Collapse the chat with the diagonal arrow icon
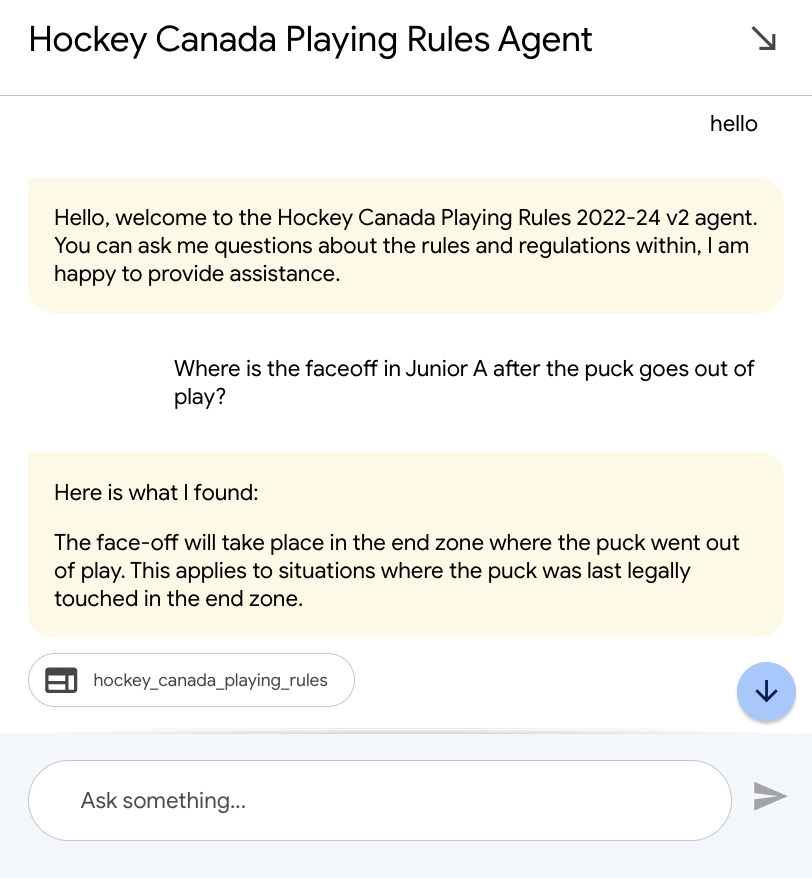Image resolution: width=812 pixels, height=878 pixels. pyautogui.click(x=763, y=39)
